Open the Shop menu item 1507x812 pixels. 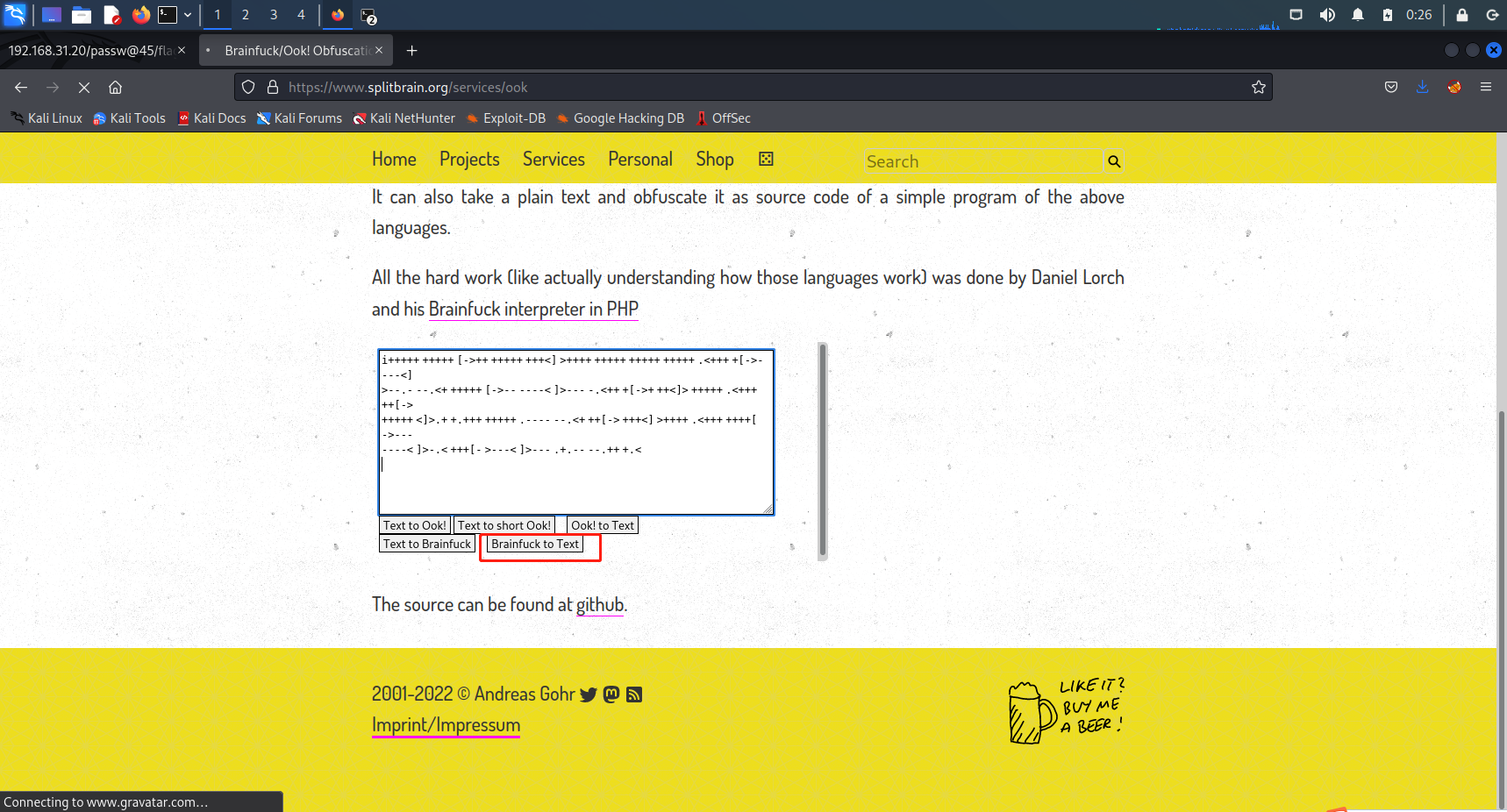[715, 159]
